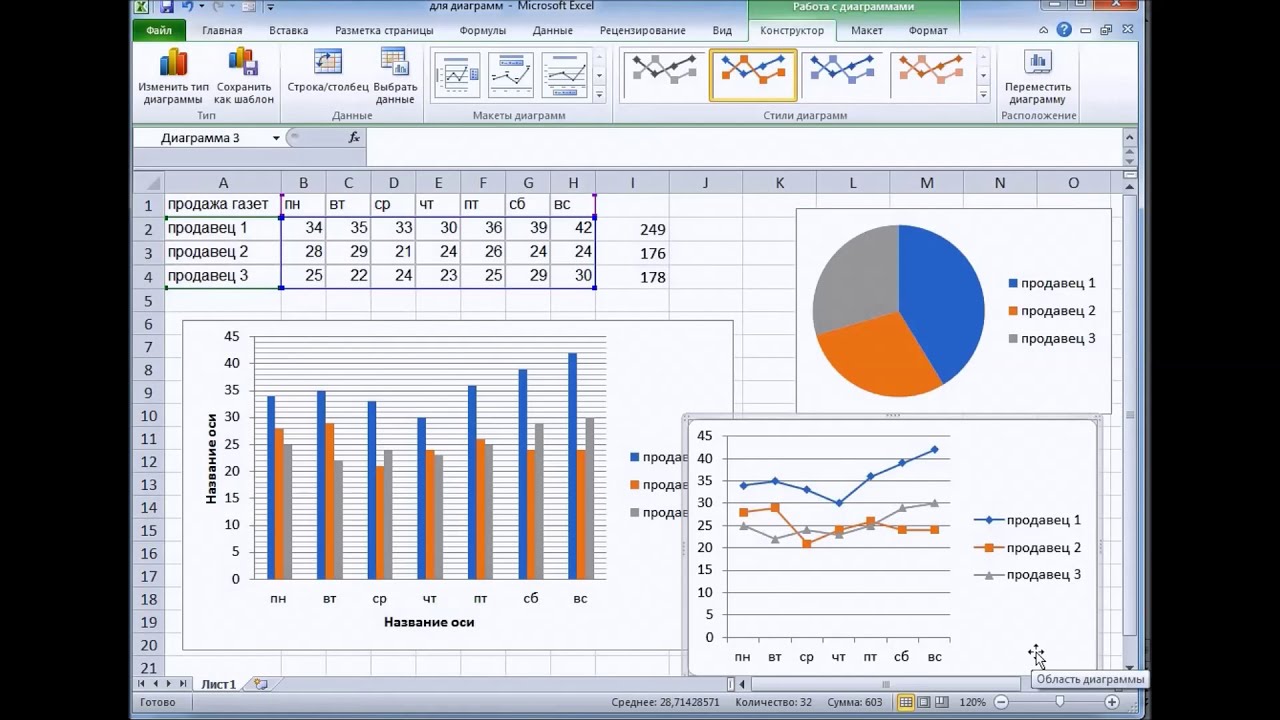1280x720 pixels.
Task: Select column header A
Action: pyautogui.click(x=223, y=183)
